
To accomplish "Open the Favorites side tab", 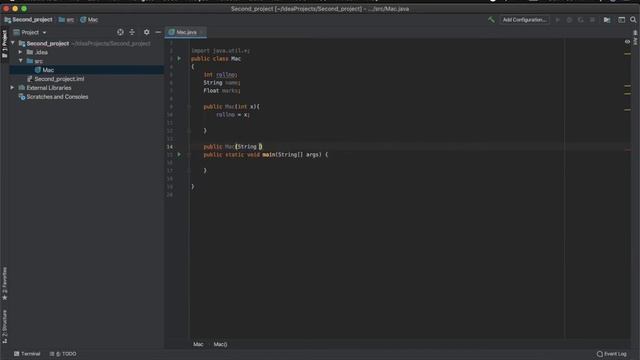I will [x=4, y=284].
